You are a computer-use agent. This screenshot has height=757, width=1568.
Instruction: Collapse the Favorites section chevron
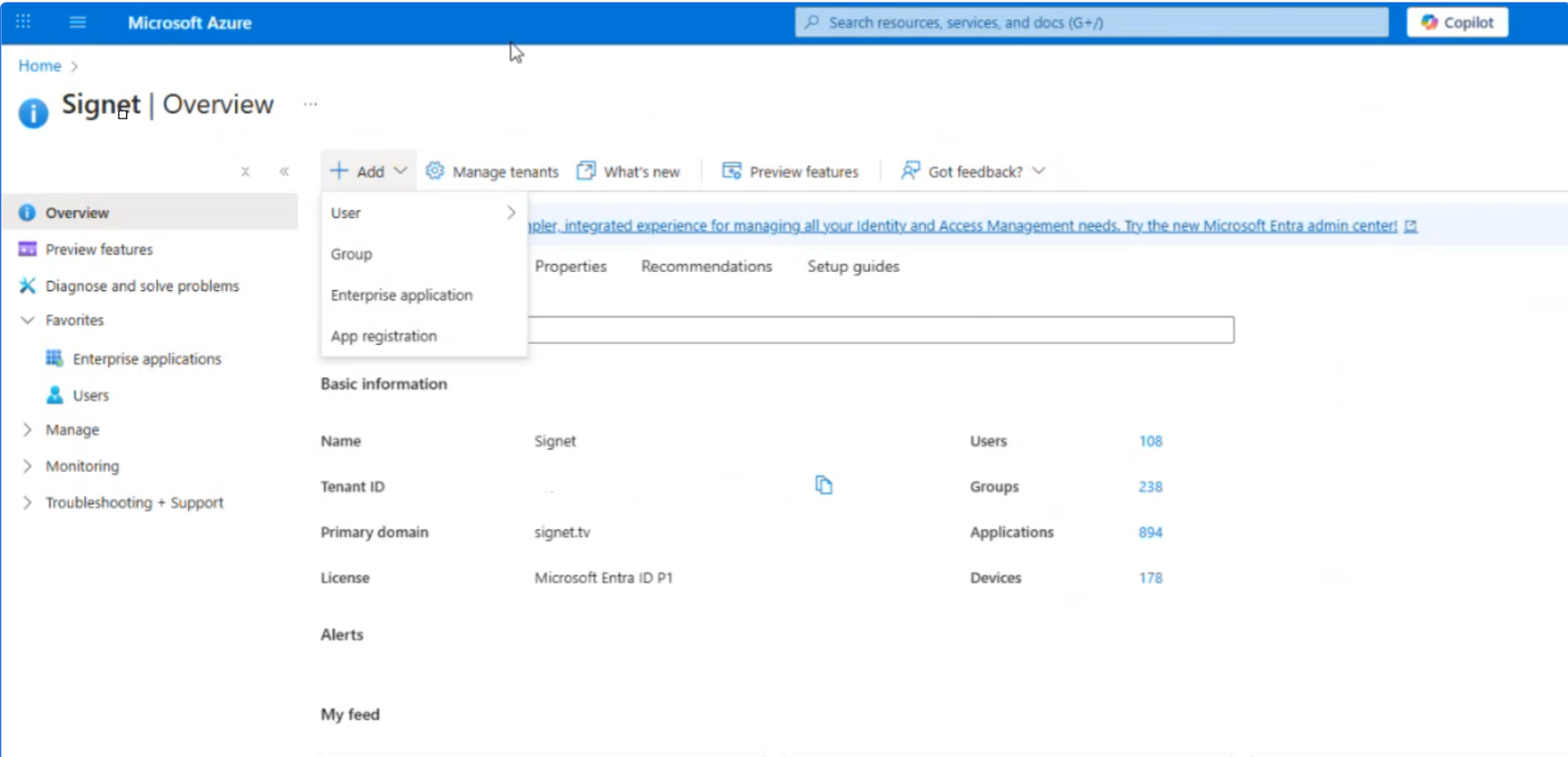click(x=27, y=320)
